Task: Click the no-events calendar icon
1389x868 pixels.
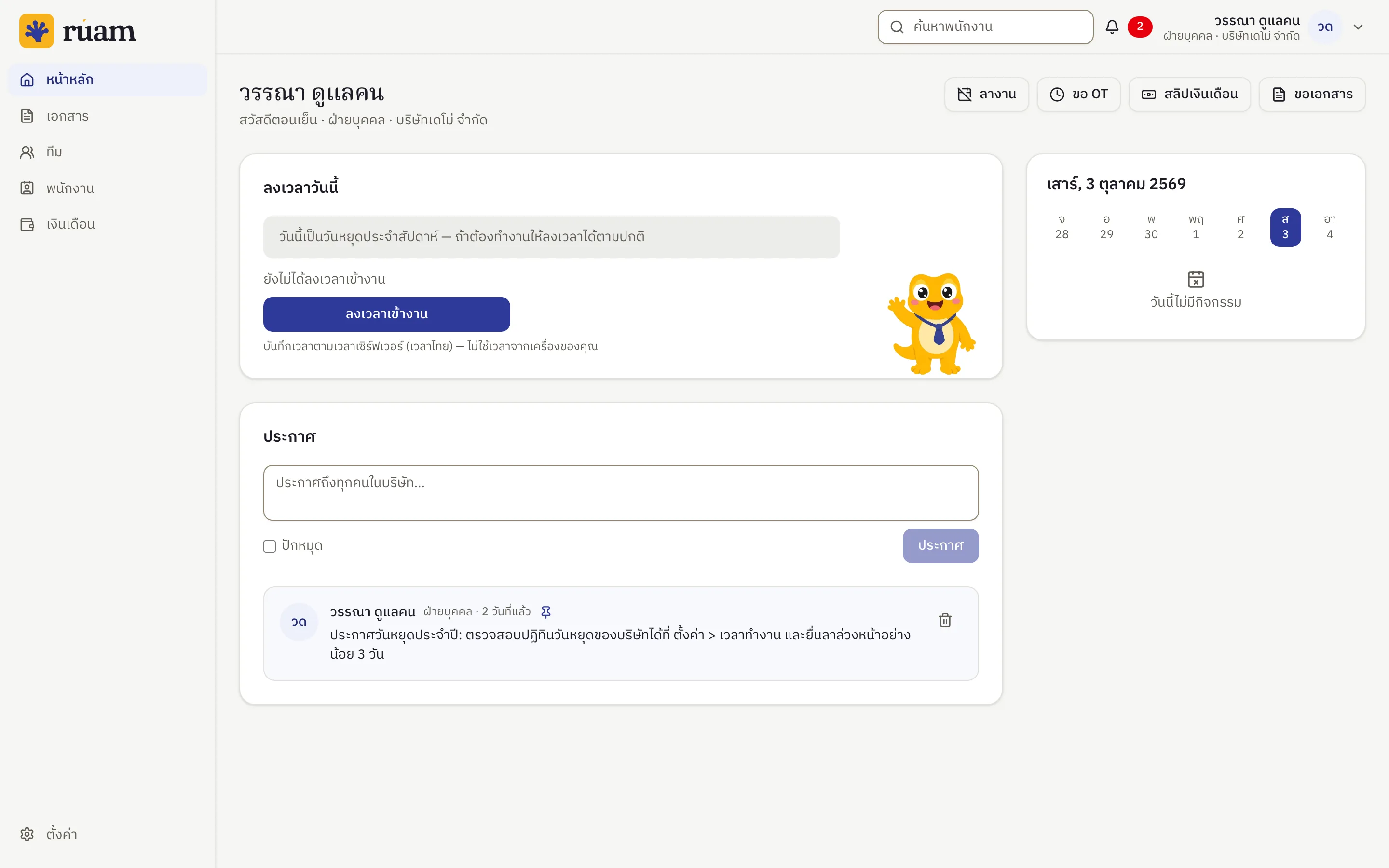Action: (1196, 280)
